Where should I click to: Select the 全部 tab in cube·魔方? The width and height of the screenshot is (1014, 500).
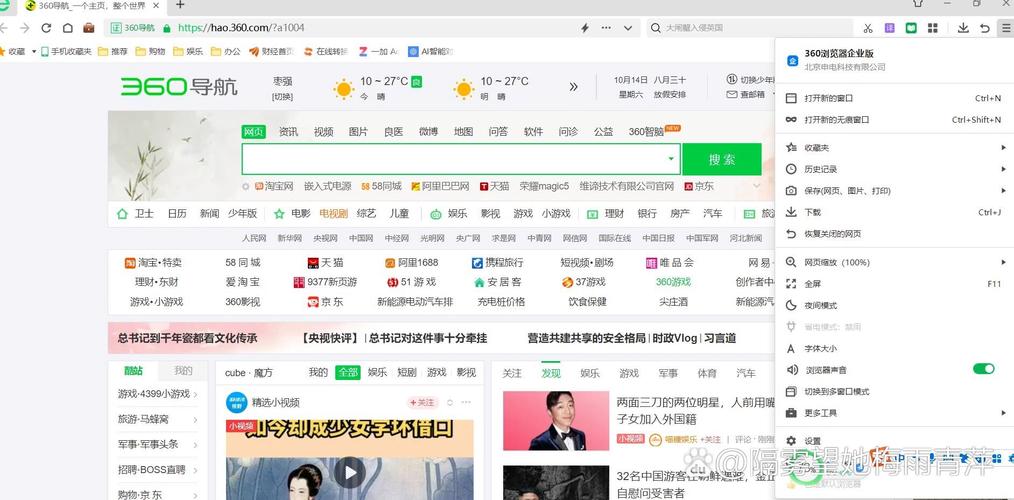(347, 373)
